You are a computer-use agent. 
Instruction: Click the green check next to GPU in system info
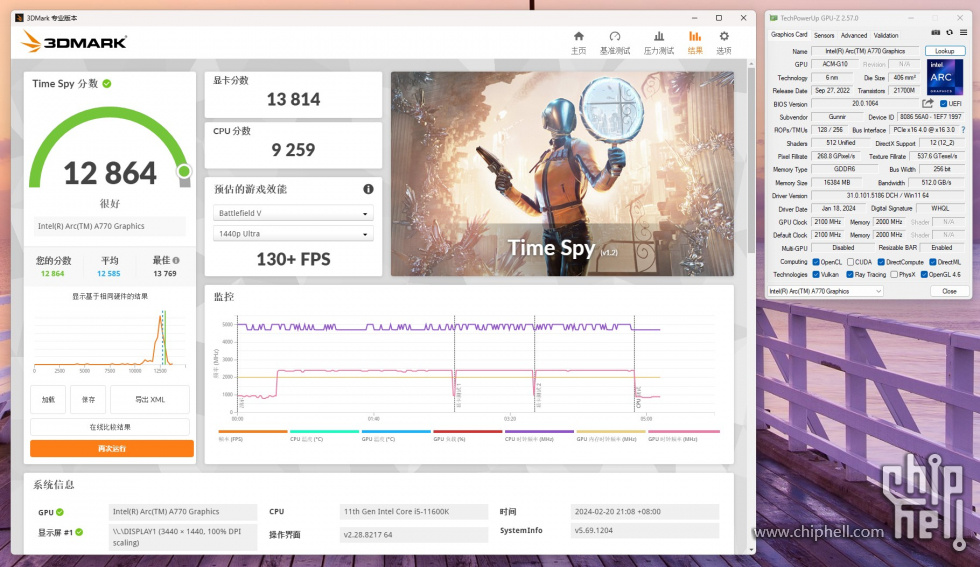tap(60, 512)
